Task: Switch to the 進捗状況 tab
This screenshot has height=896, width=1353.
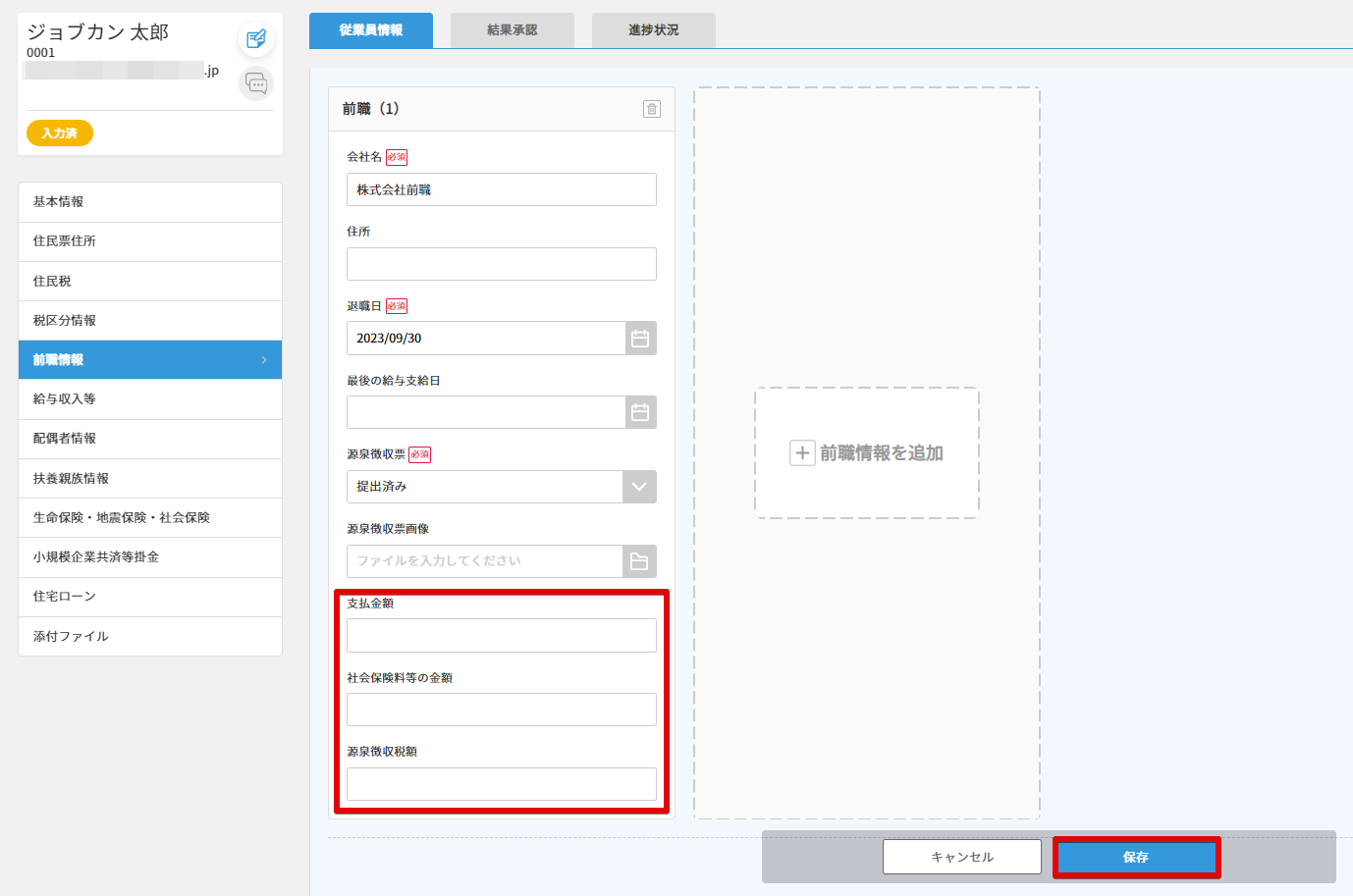Action: [x=653, y=30]
